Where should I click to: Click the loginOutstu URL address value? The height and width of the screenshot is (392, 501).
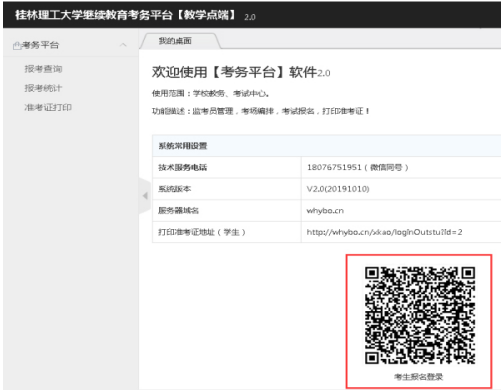(x=384, y=232)
